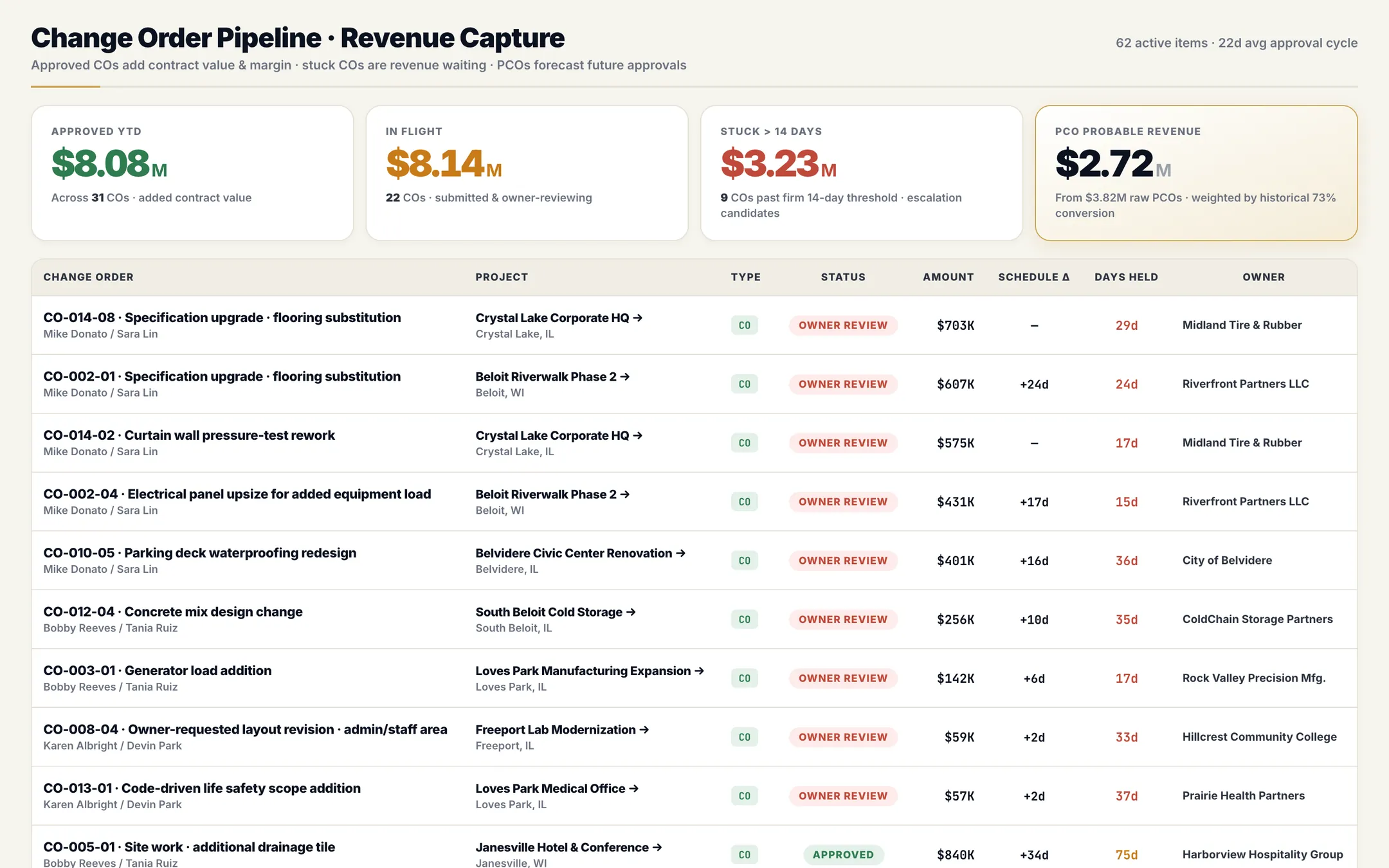Click the Status column header
This screenshot has height=868, width=1389.
843,277
